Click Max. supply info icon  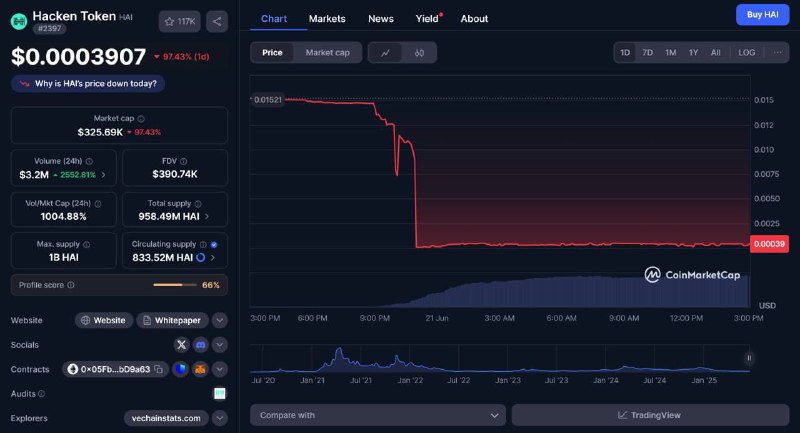87,244
